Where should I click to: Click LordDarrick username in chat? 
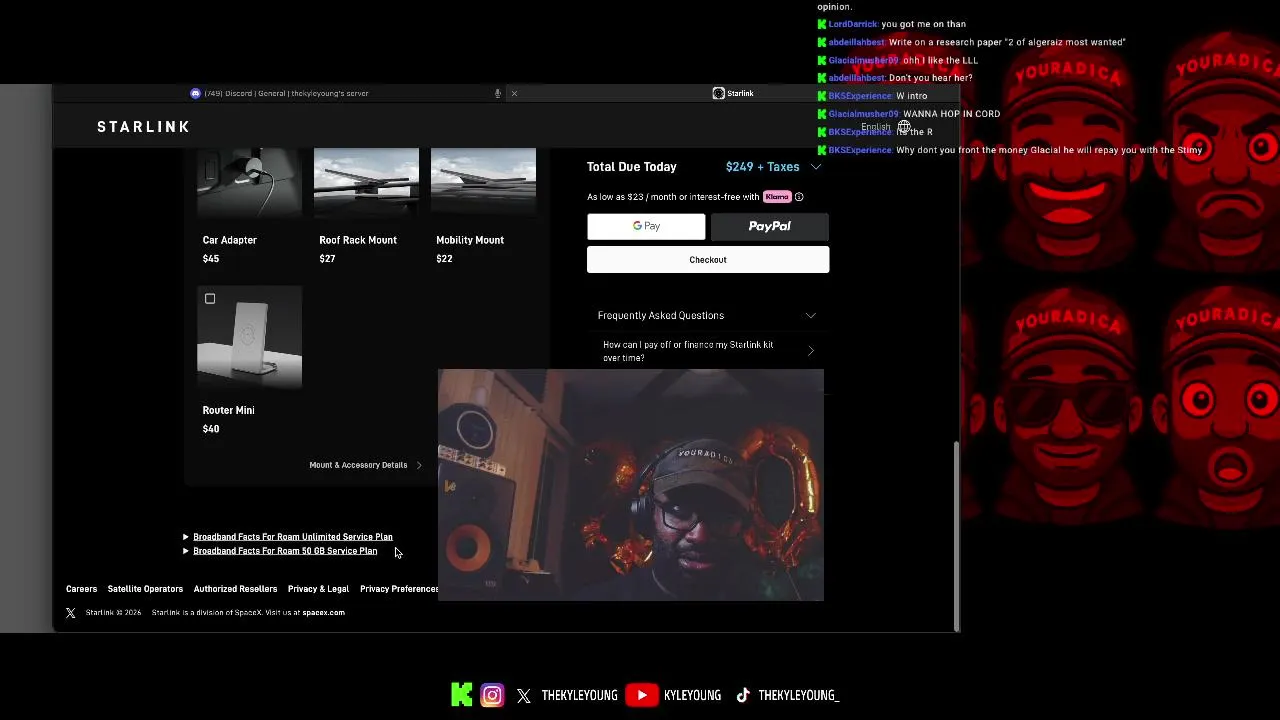coord(853,24)
